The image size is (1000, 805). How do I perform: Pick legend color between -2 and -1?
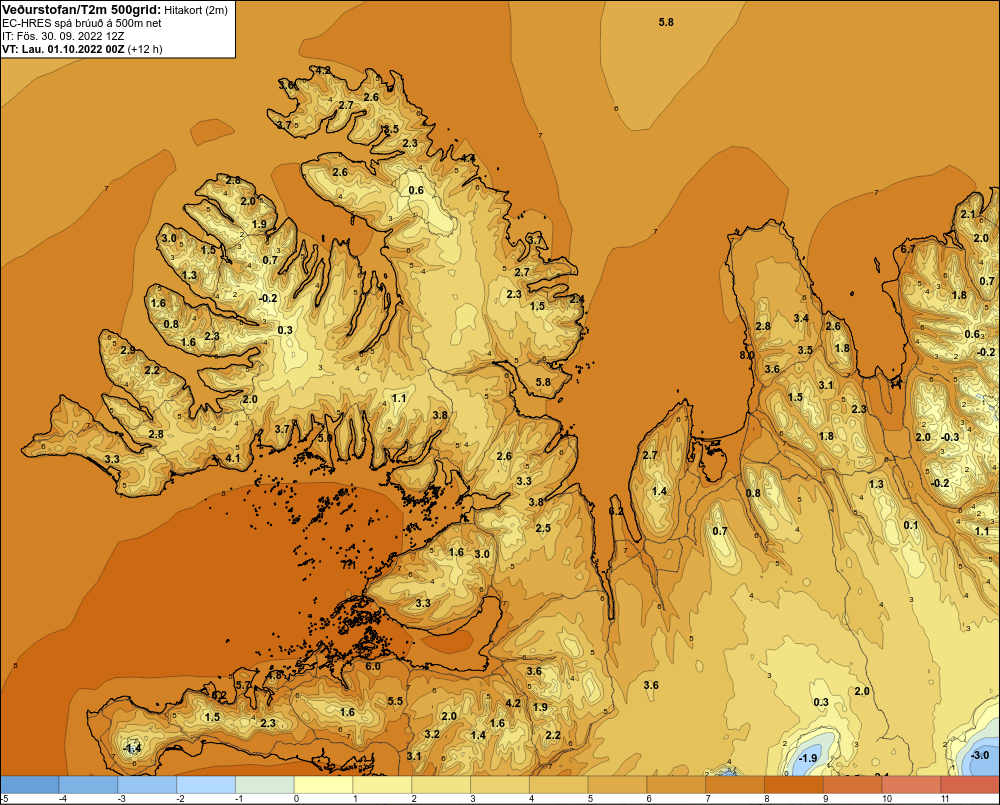(x=205, y=785)
